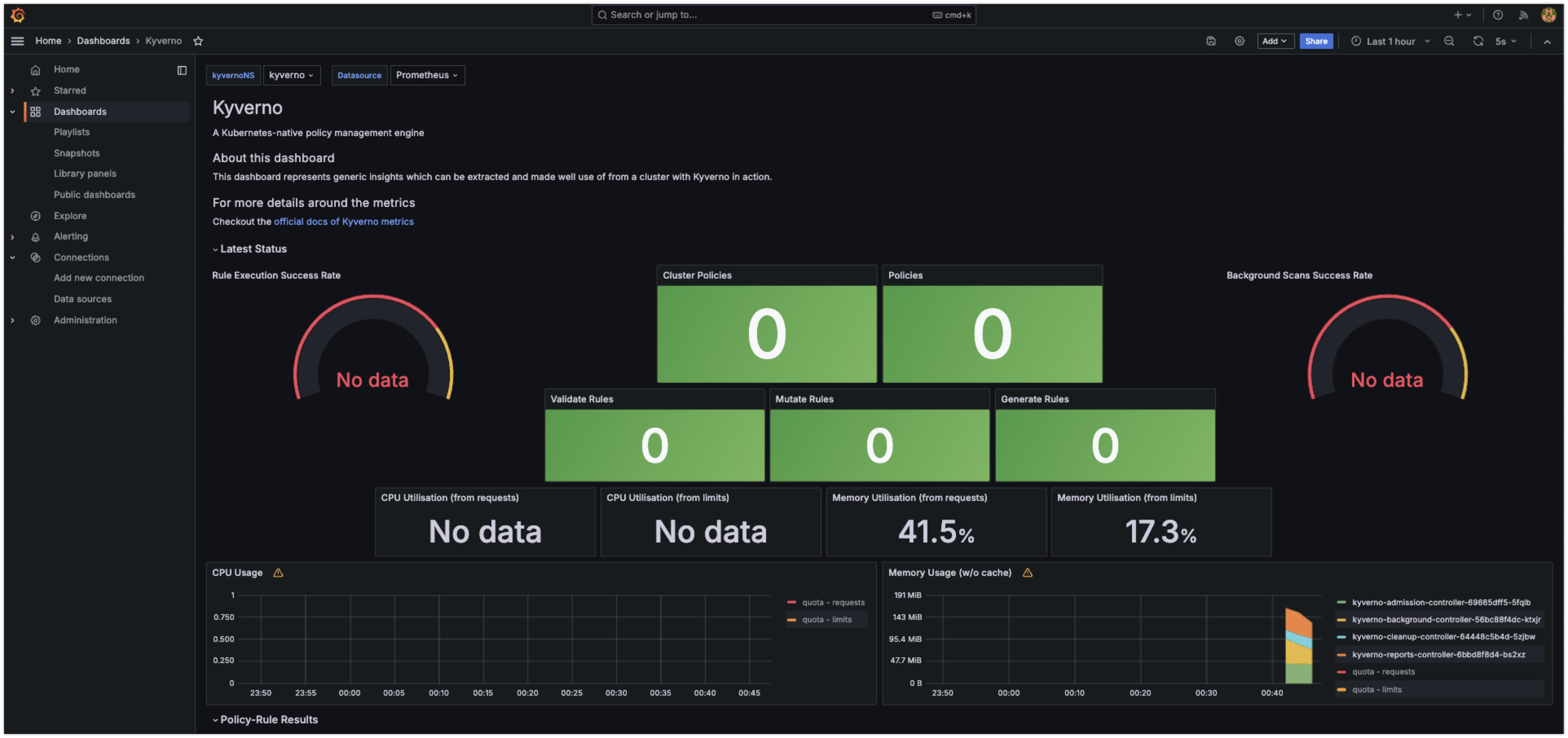
Task: Click the clock icon in time picker
Action: (1356, 41)
